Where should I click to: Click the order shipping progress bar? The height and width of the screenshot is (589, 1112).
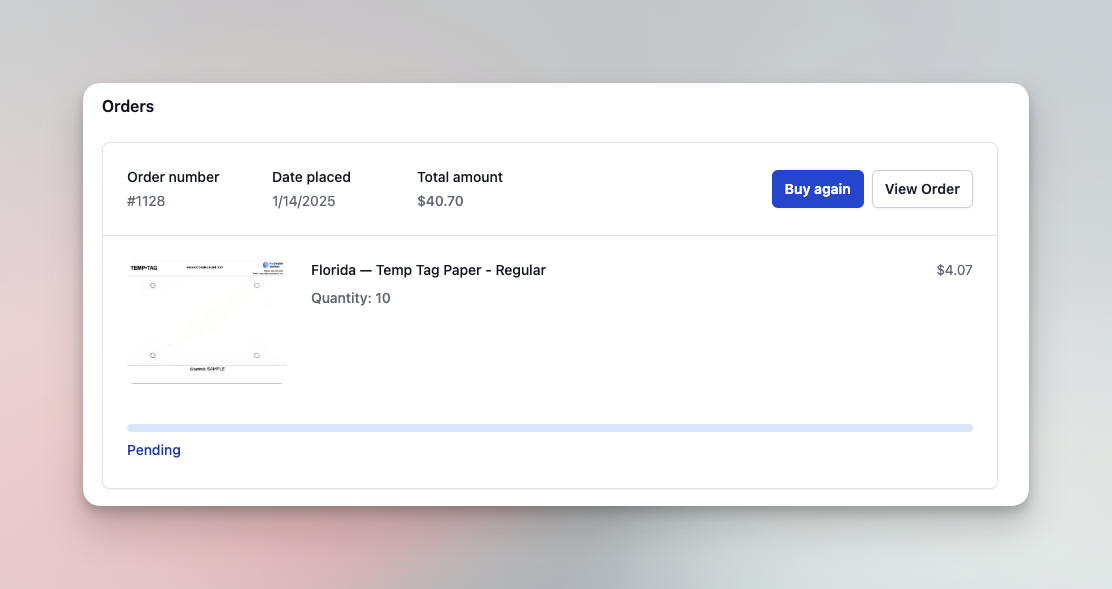(549, 427)
